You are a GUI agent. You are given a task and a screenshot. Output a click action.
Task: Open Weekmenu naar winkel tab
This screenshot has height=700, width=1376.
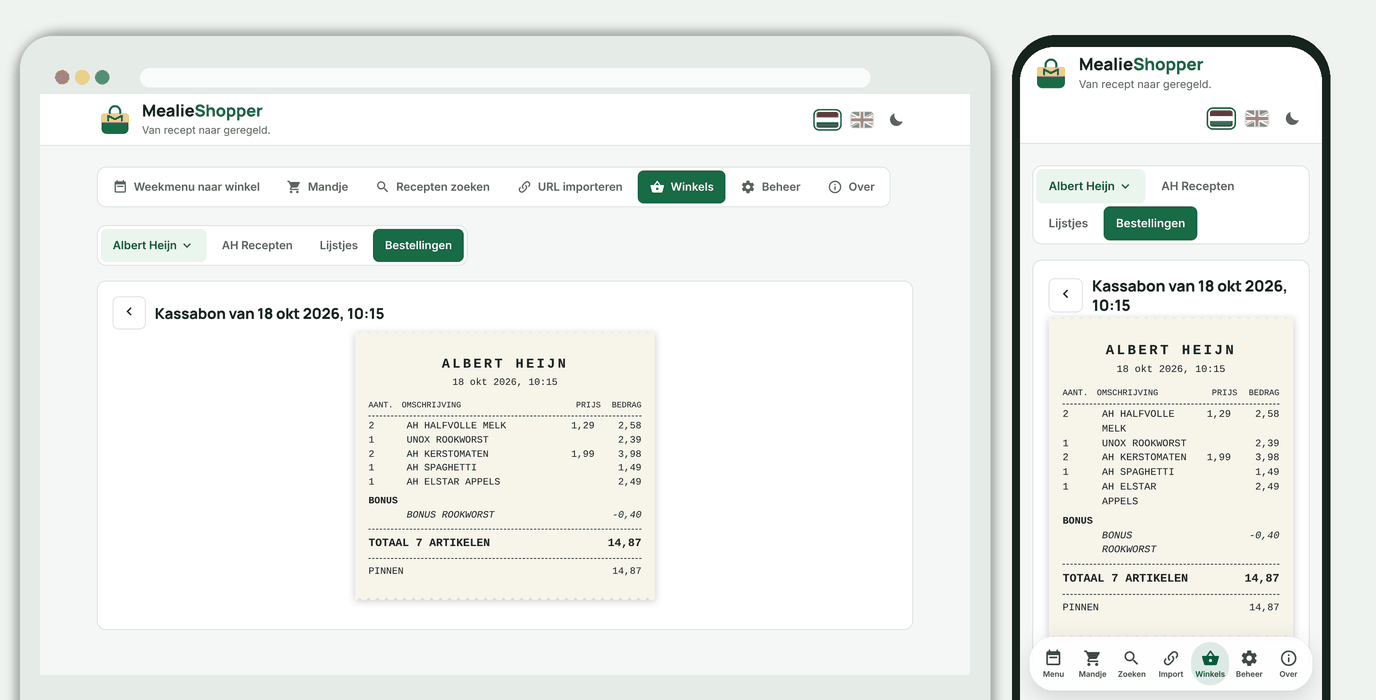click(186, 187)
